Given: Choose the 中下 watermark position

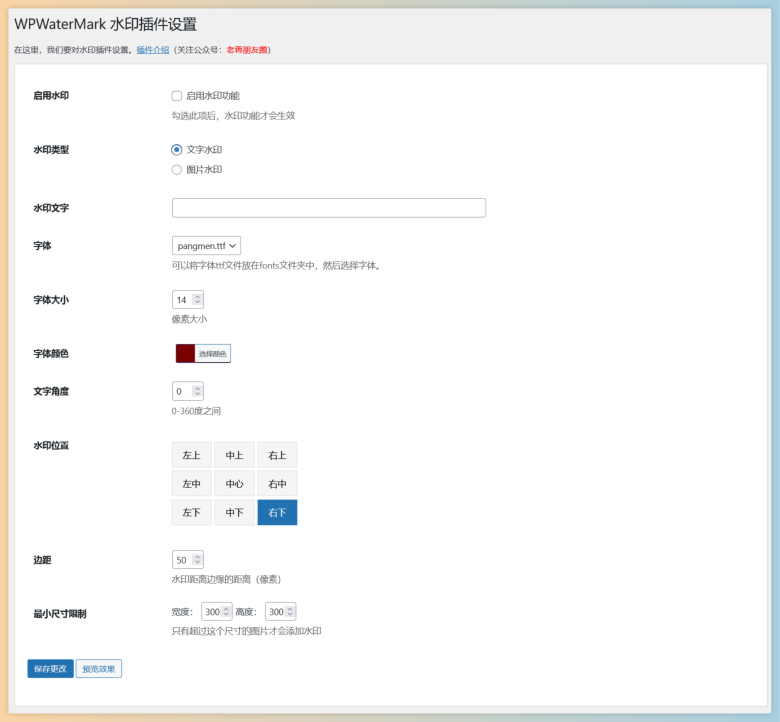Looking at the screenshot, I should point(234,513).
